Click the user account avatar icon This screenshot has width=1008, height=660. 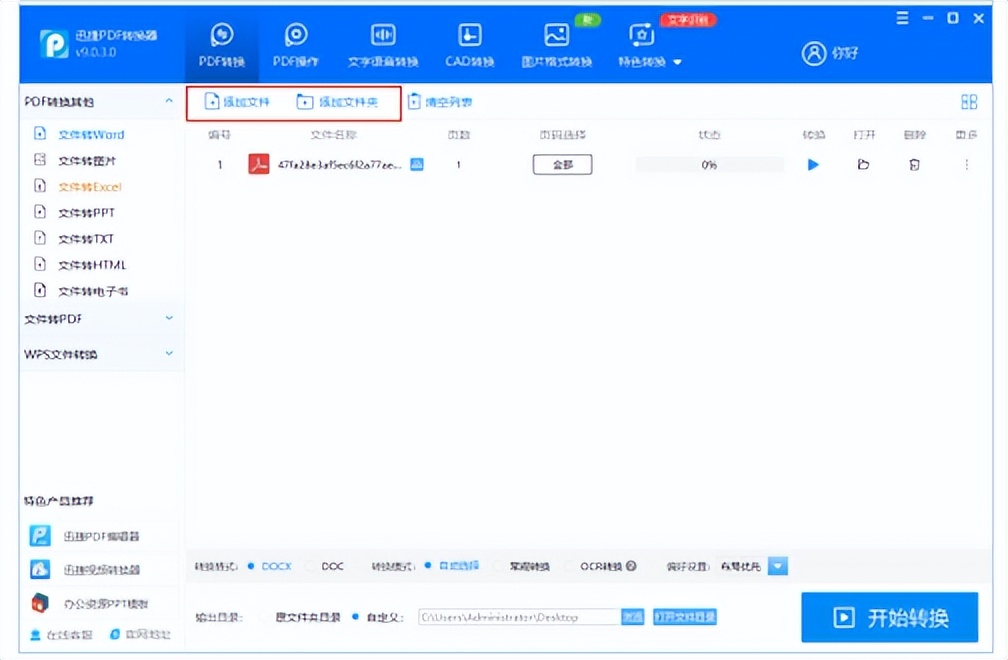[814, 53]
